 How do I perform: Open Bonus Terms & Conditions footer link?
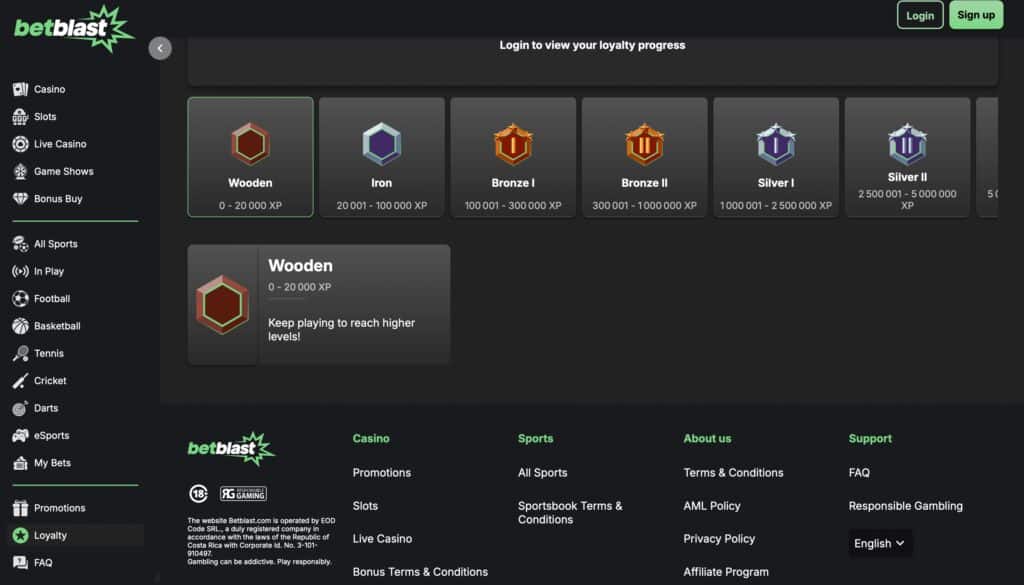click(421, 572)
